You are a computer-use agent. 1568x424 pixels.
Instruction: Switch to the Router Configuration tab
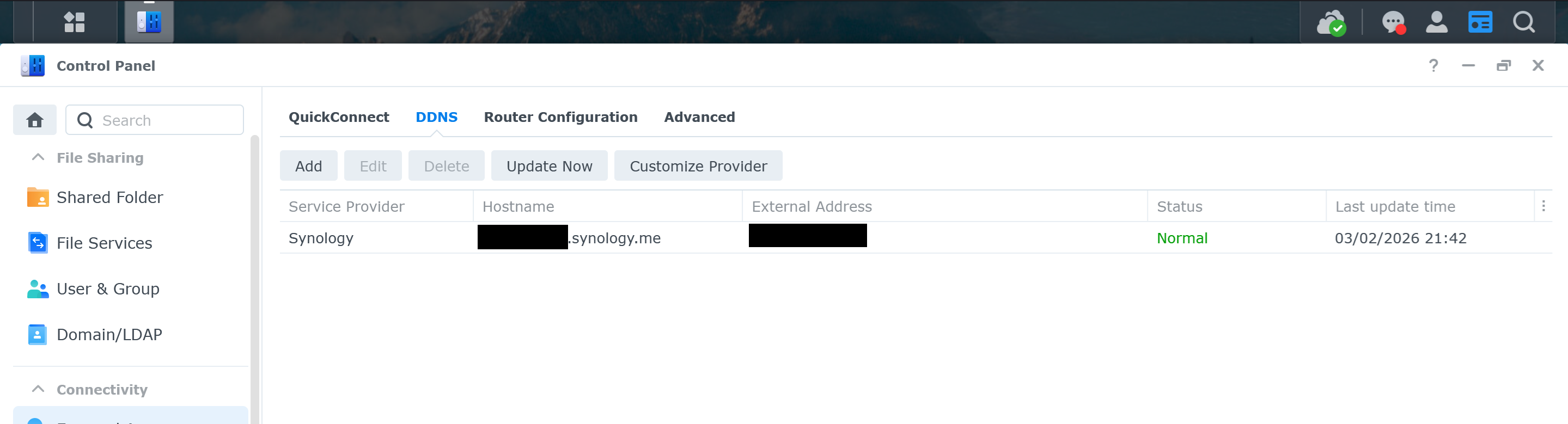click(560, 117)
